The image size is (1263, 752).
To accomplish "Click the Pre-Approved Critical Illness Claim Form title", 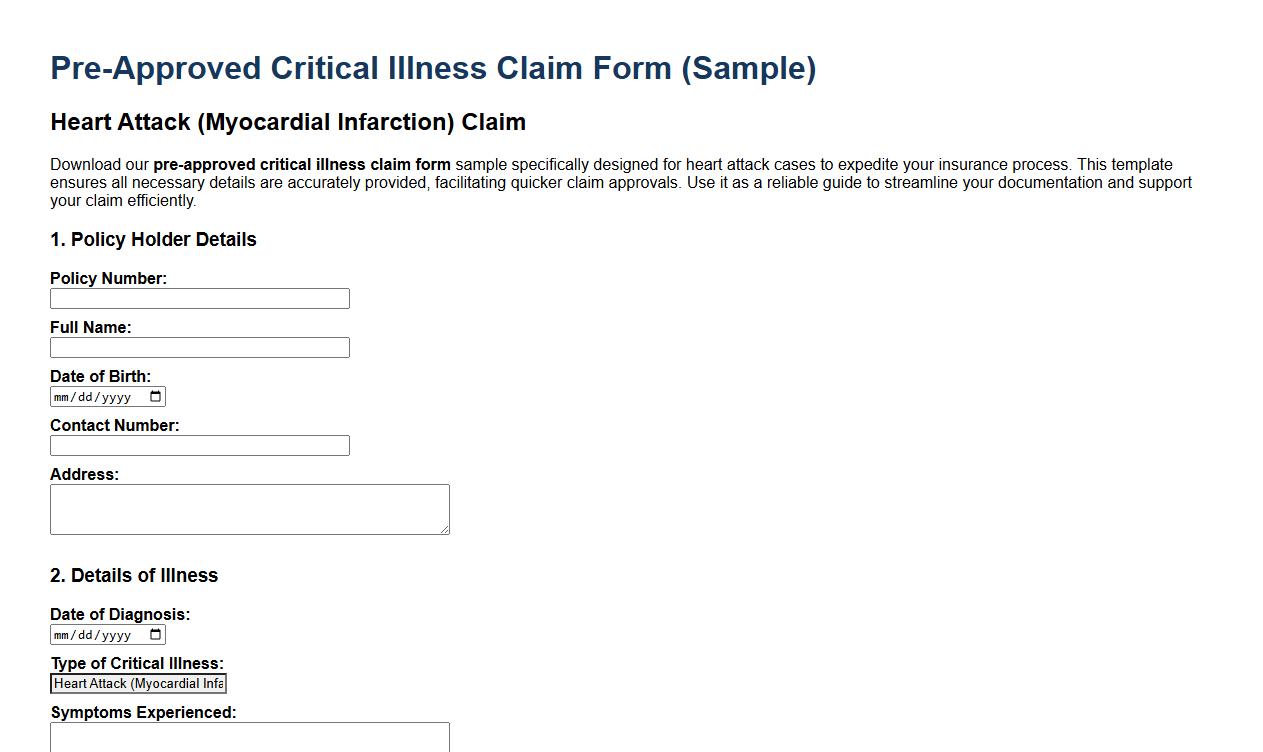I will coord(433,68).
